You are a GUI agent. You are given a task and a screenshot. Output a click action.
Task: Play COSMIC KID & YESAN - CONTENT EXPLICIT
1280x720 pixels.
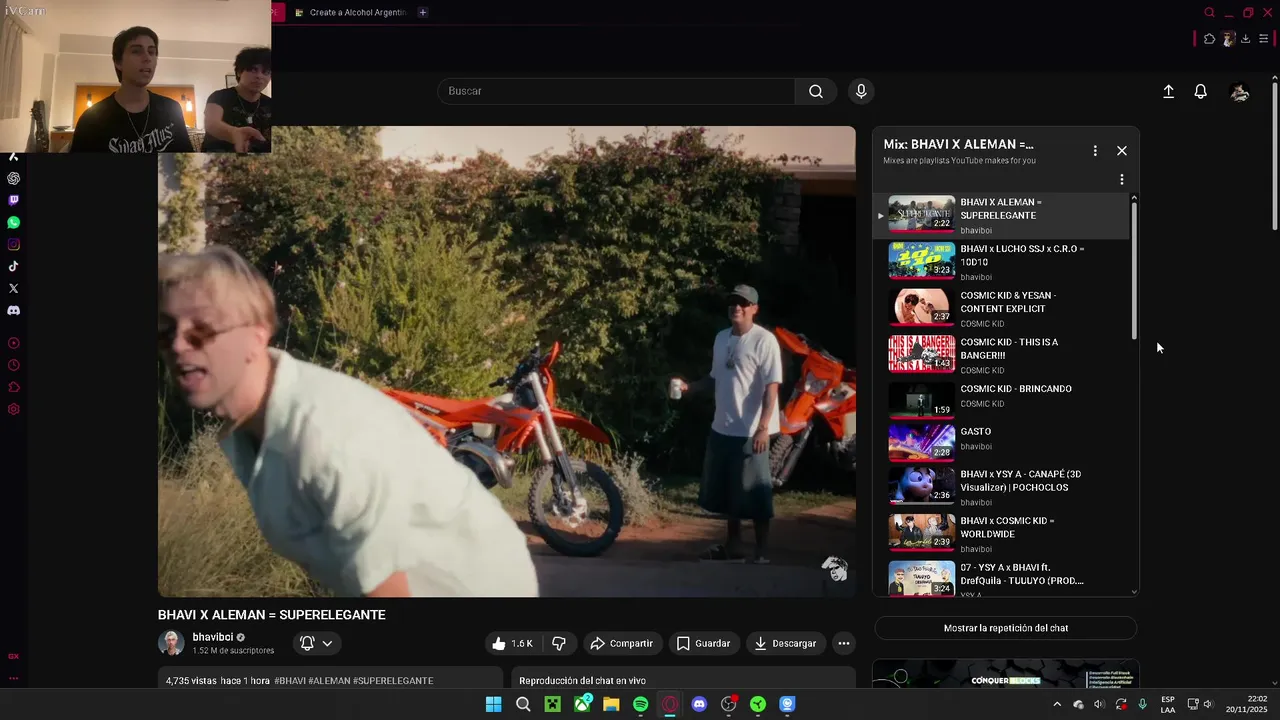point(1002,309)
